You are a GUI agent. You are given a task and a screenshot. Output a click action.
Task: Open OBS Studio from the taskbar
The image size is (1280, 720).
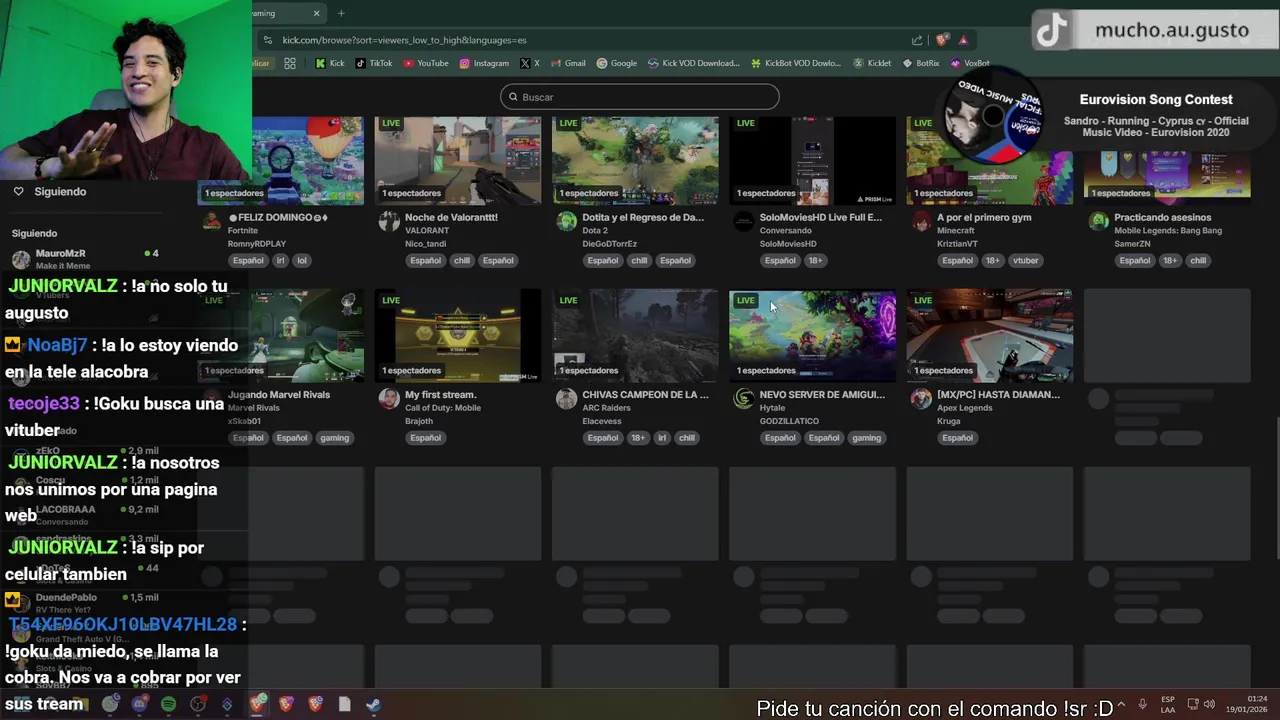tap(198, 704)
